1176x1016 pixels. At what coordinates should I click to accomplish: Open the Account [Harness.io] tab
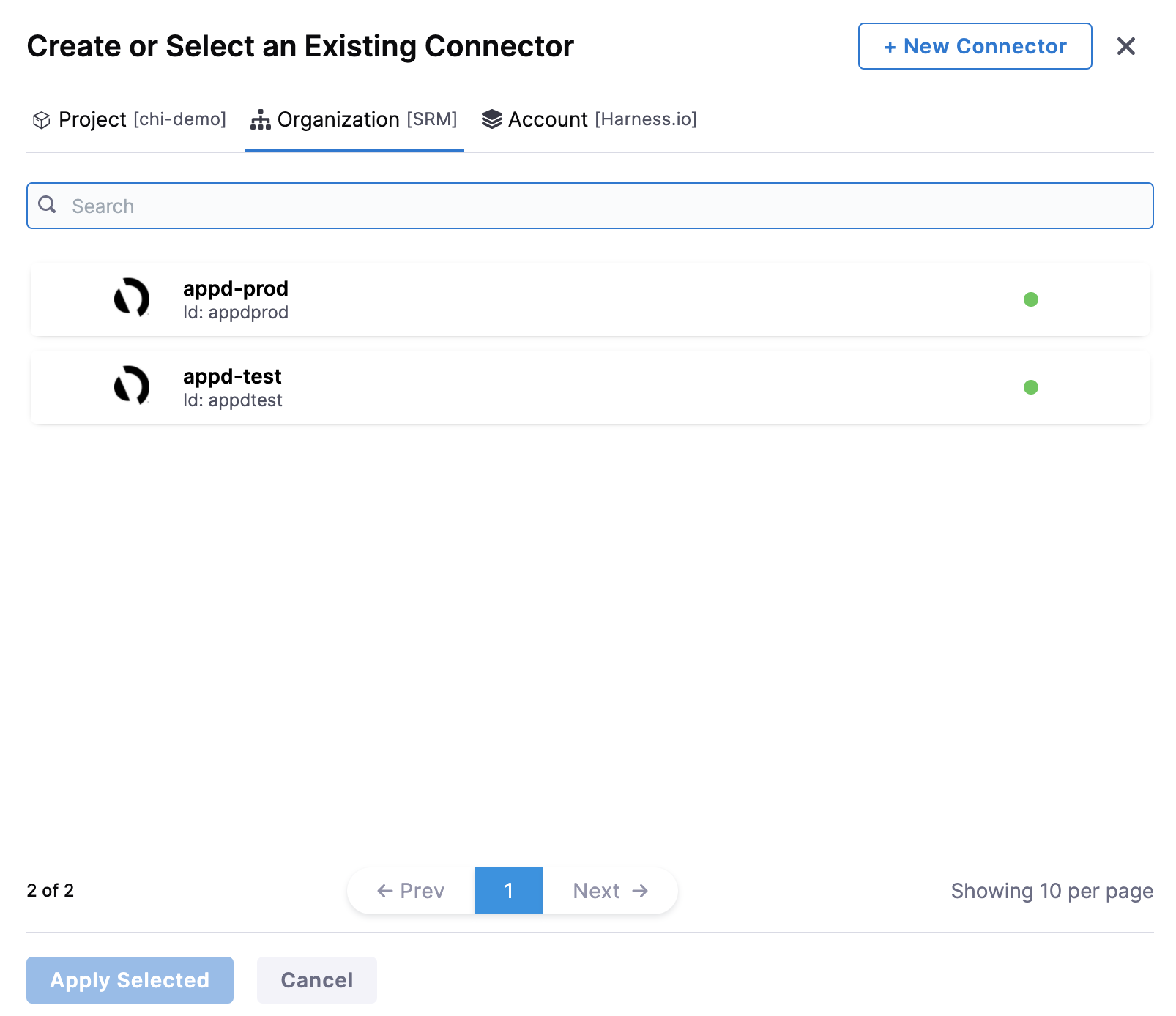[589, 119]
